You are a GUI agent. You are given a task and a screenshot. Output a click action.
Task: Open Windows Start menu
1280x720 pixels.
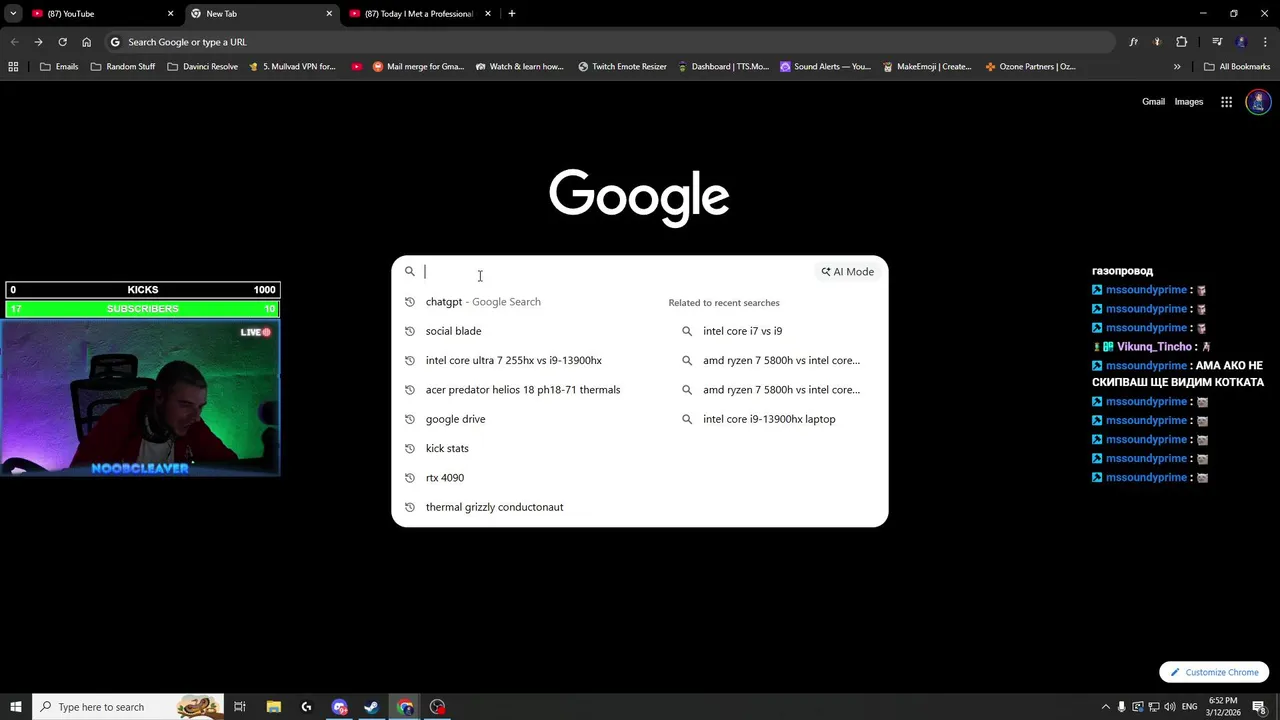point(14,707)
